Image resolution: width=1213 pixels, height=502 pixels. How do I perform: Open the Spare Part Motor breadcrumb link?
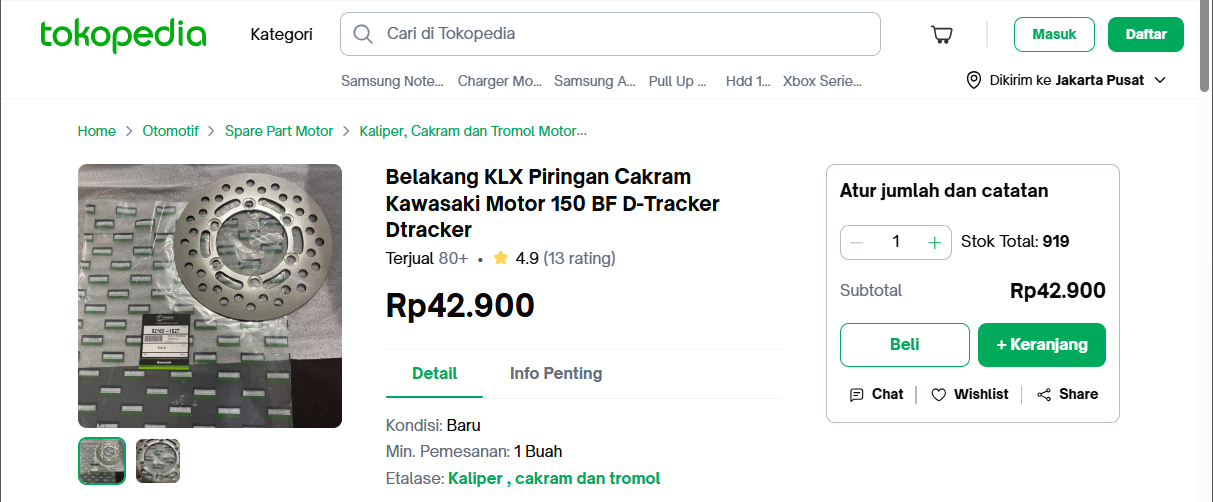tap(279, 131)
